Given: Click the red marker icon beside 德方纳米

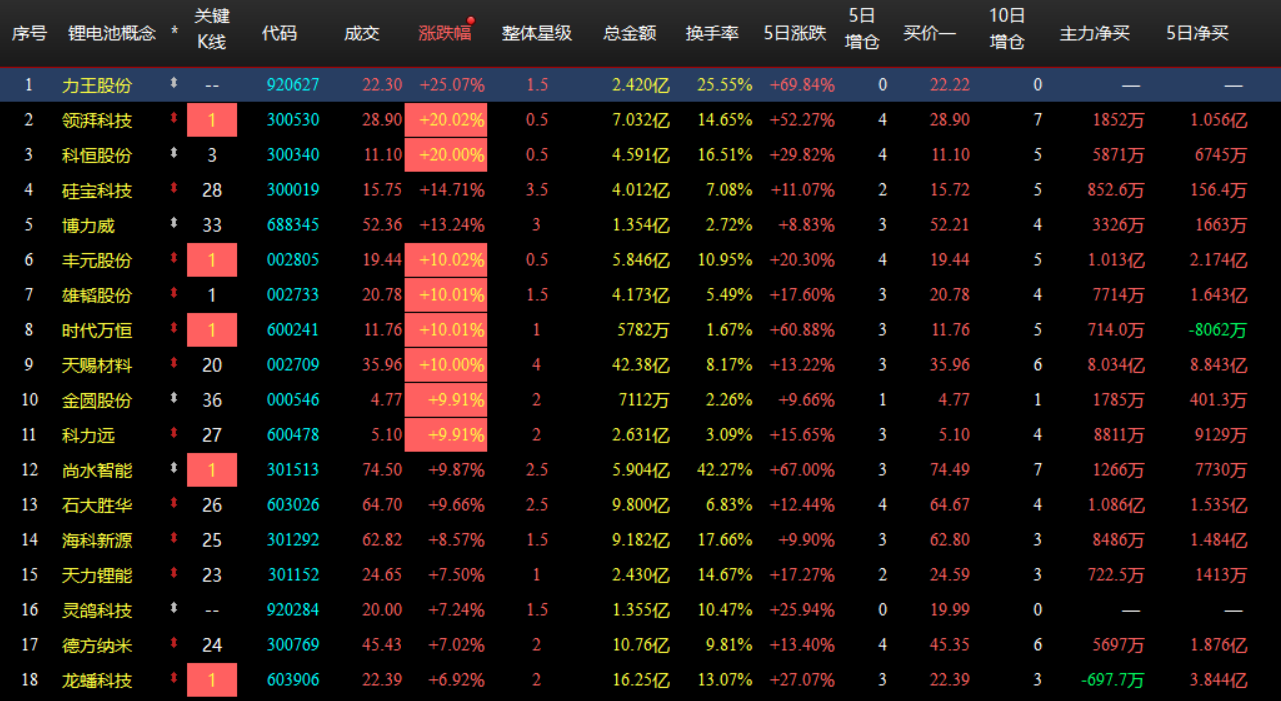Looking at the screenshot, I should (x=175, y=644).
